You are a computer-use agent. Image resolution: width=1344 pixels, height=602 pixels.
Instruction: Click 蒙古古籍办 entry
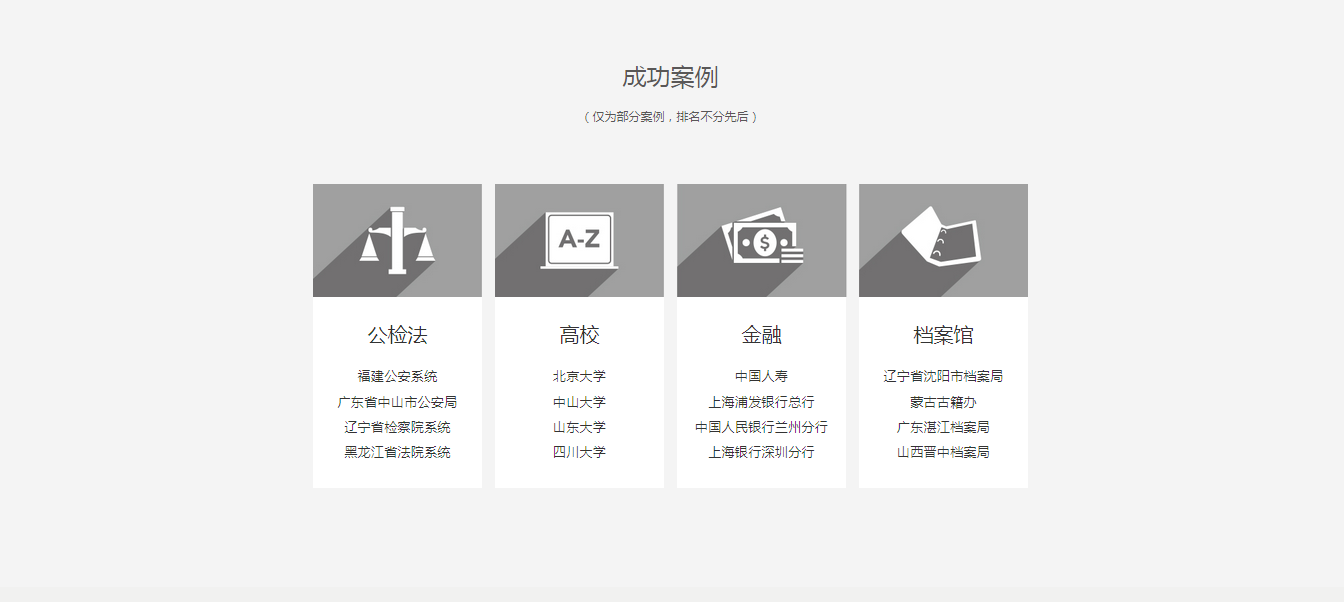coord(943,402)
